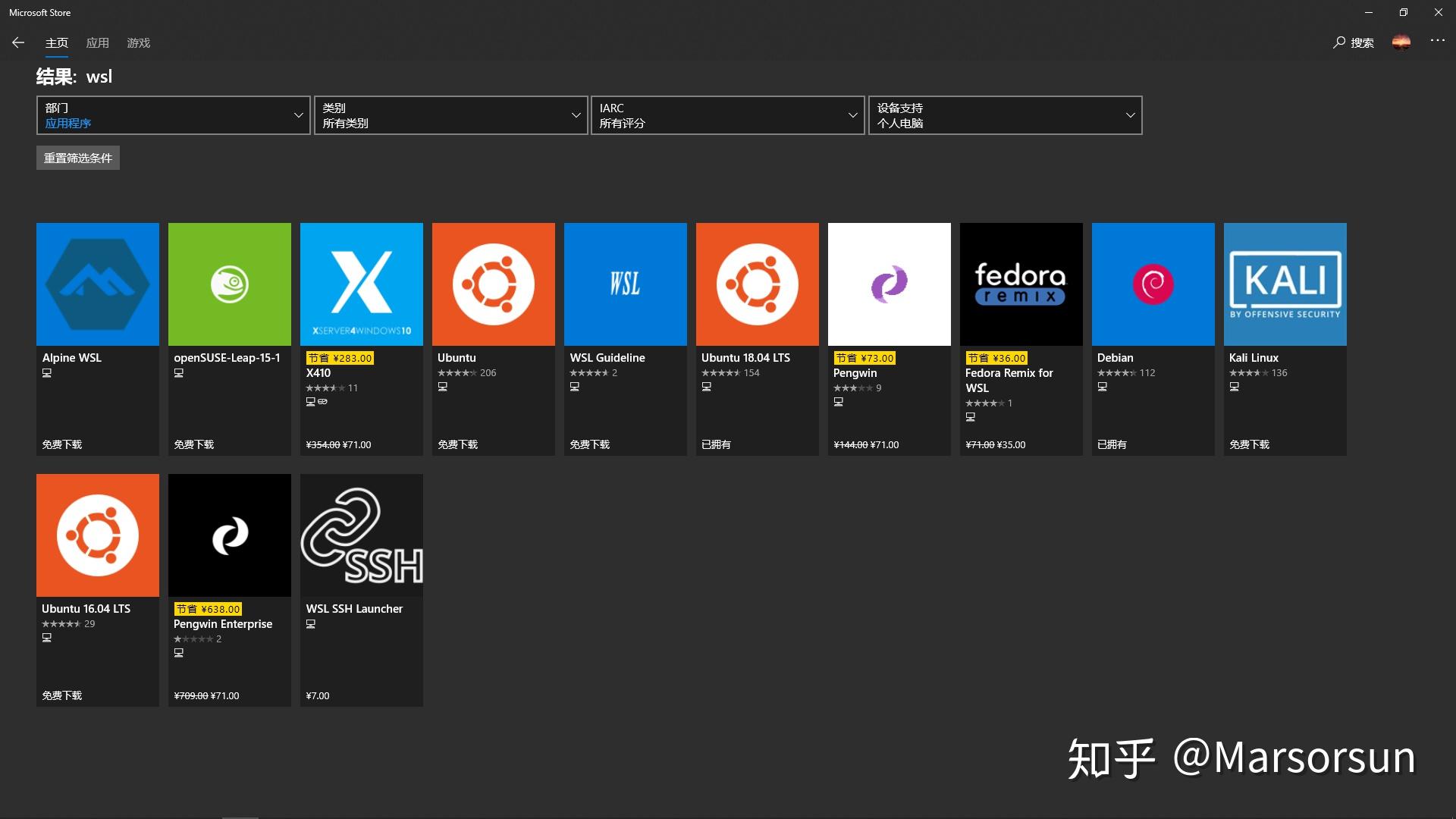The image size is (1456, 819).
Task: Open the WSL Guideline app icon
Action: coord(626,284)
